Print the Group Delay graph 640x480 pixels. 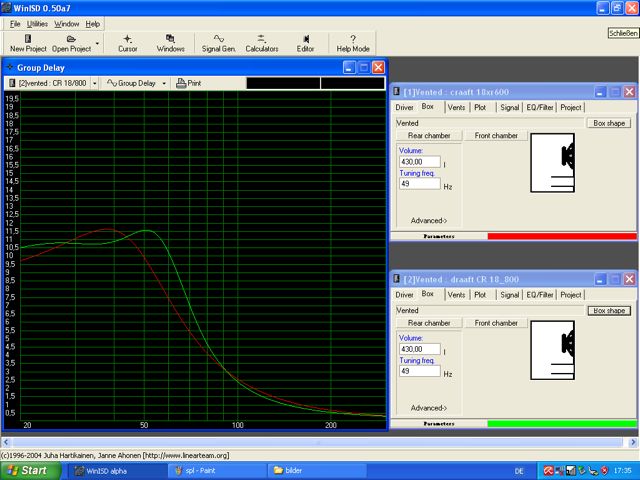[188, 83]
